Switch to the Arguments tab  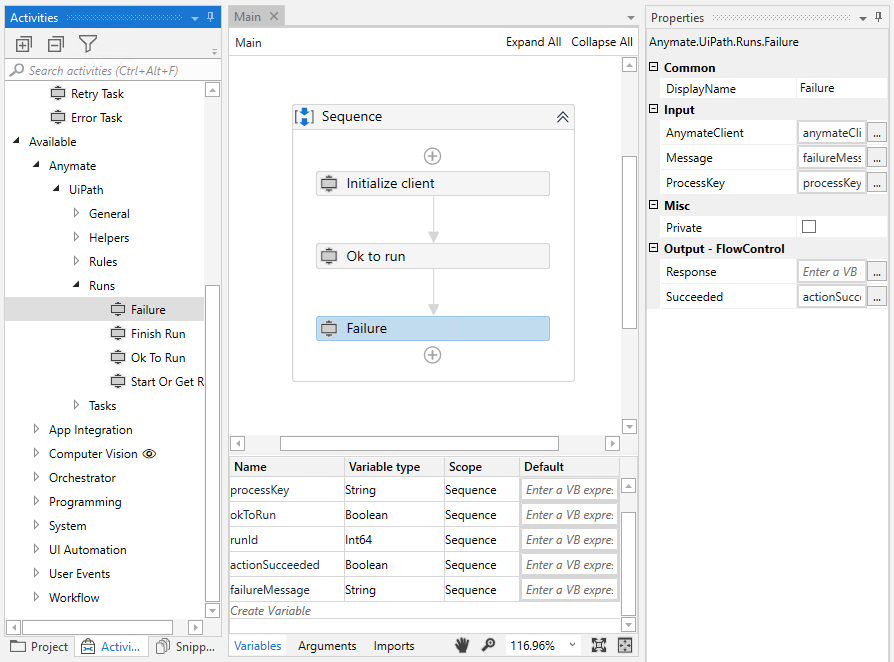327,645
